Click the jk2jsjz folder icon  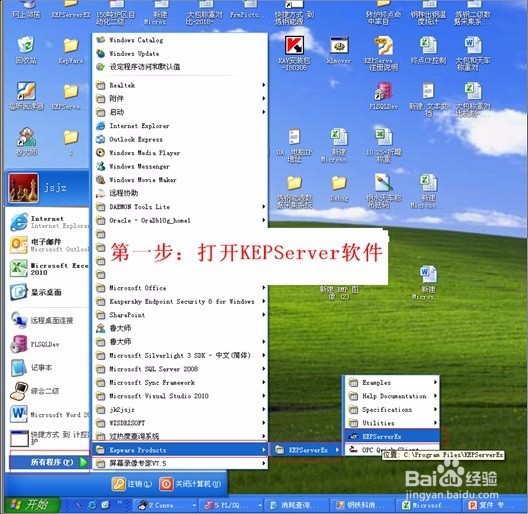(101, 410)
